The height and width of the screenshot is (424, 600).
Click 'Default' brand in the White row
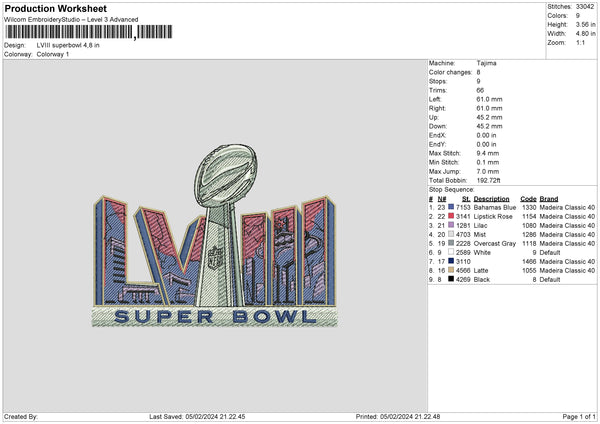(x=550, y=253)
